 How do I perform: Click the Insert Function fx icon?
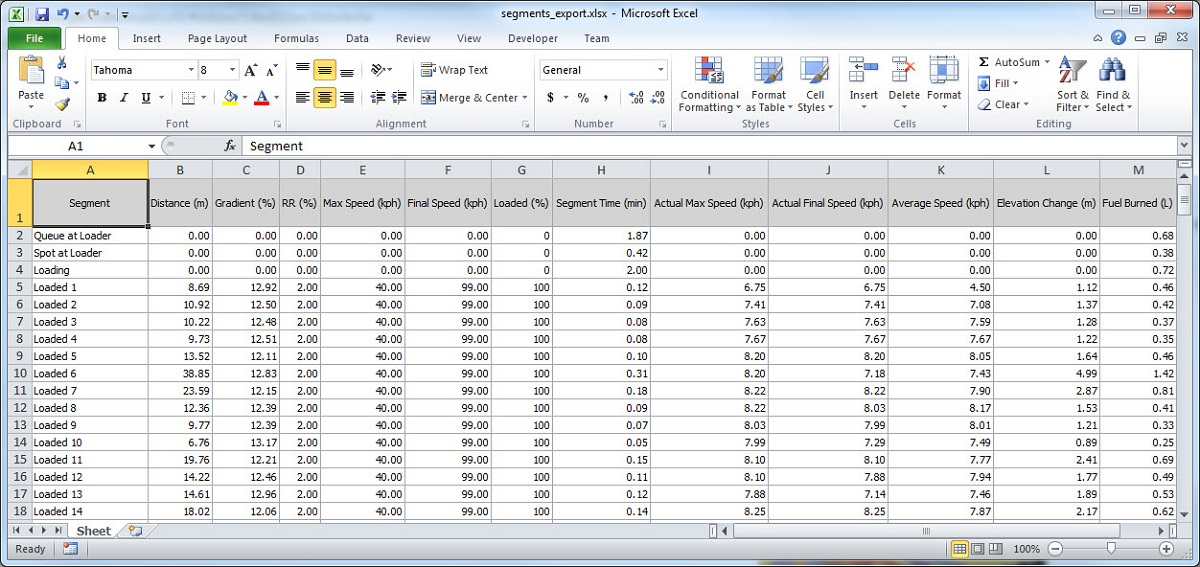229,146
